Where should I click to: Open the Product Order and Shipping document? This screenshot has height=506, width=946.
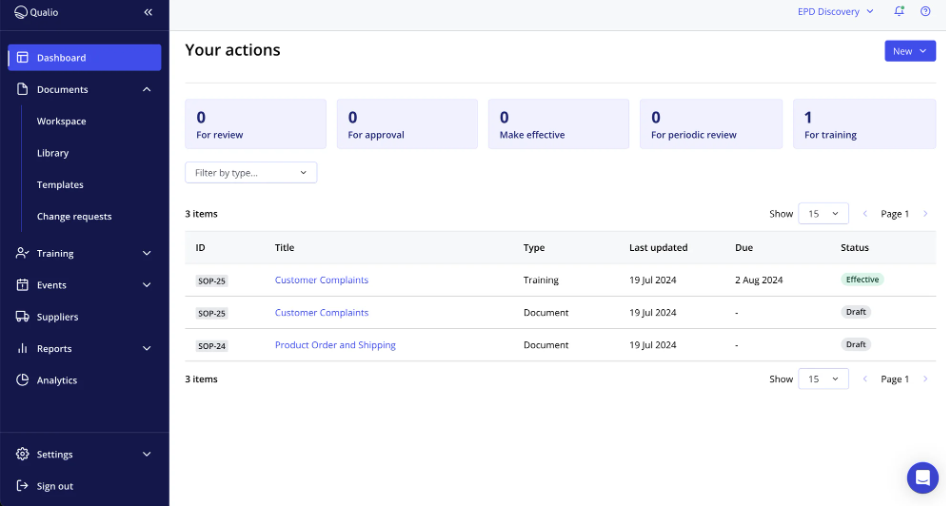[335, 345]
